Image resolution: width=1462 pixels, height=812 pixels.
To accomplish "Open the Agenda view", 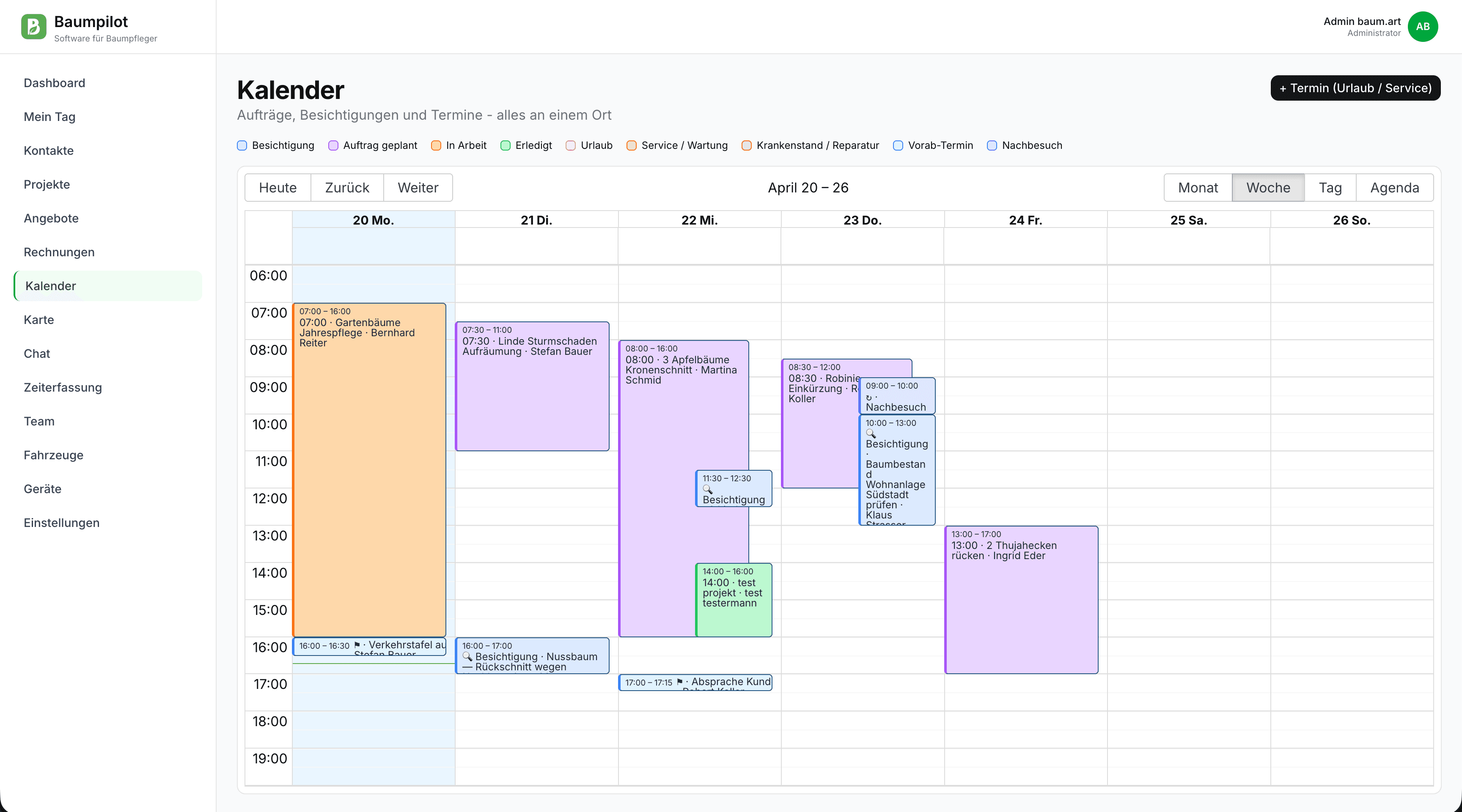I will [1394, 188].
